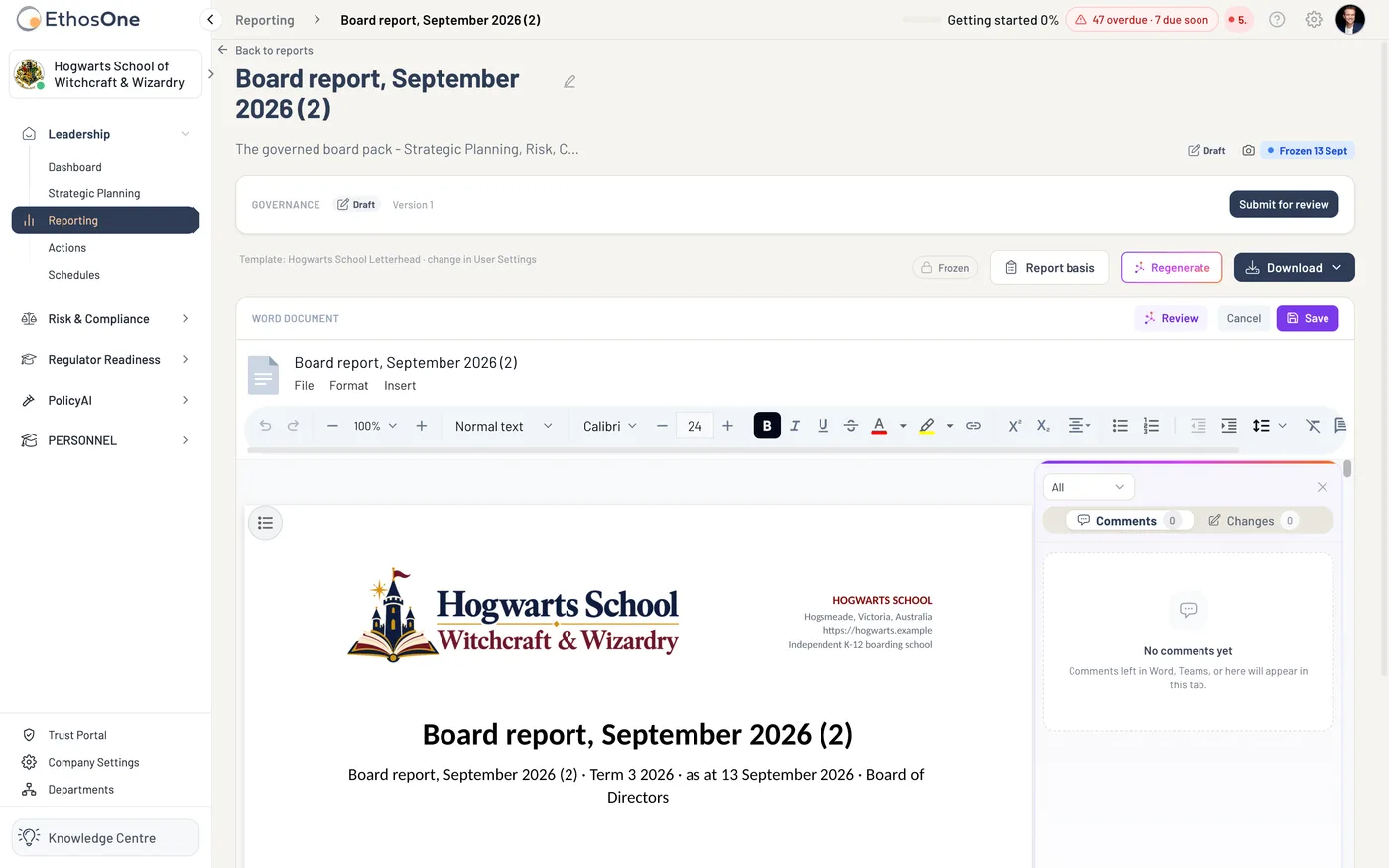View the 47 overdue alerts badge
This screenshot has height=868, width=1389.
1142,20
